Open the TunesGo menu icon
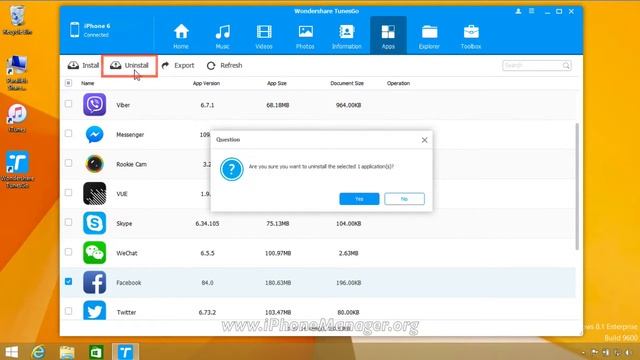640x360 pixels. (x=531, y=11)
